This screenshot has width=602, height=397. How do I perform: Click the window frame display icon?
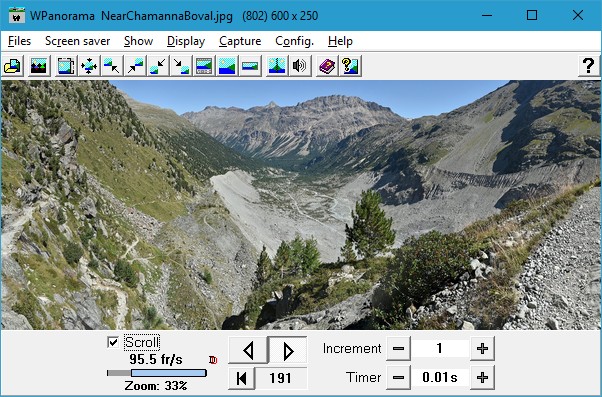click(66, 66)
